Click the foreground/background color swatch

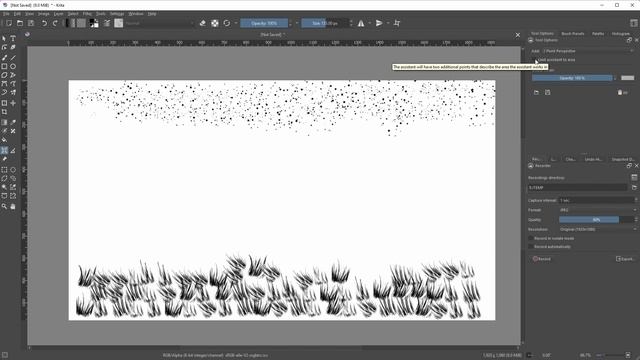click(x=94, y=23)
